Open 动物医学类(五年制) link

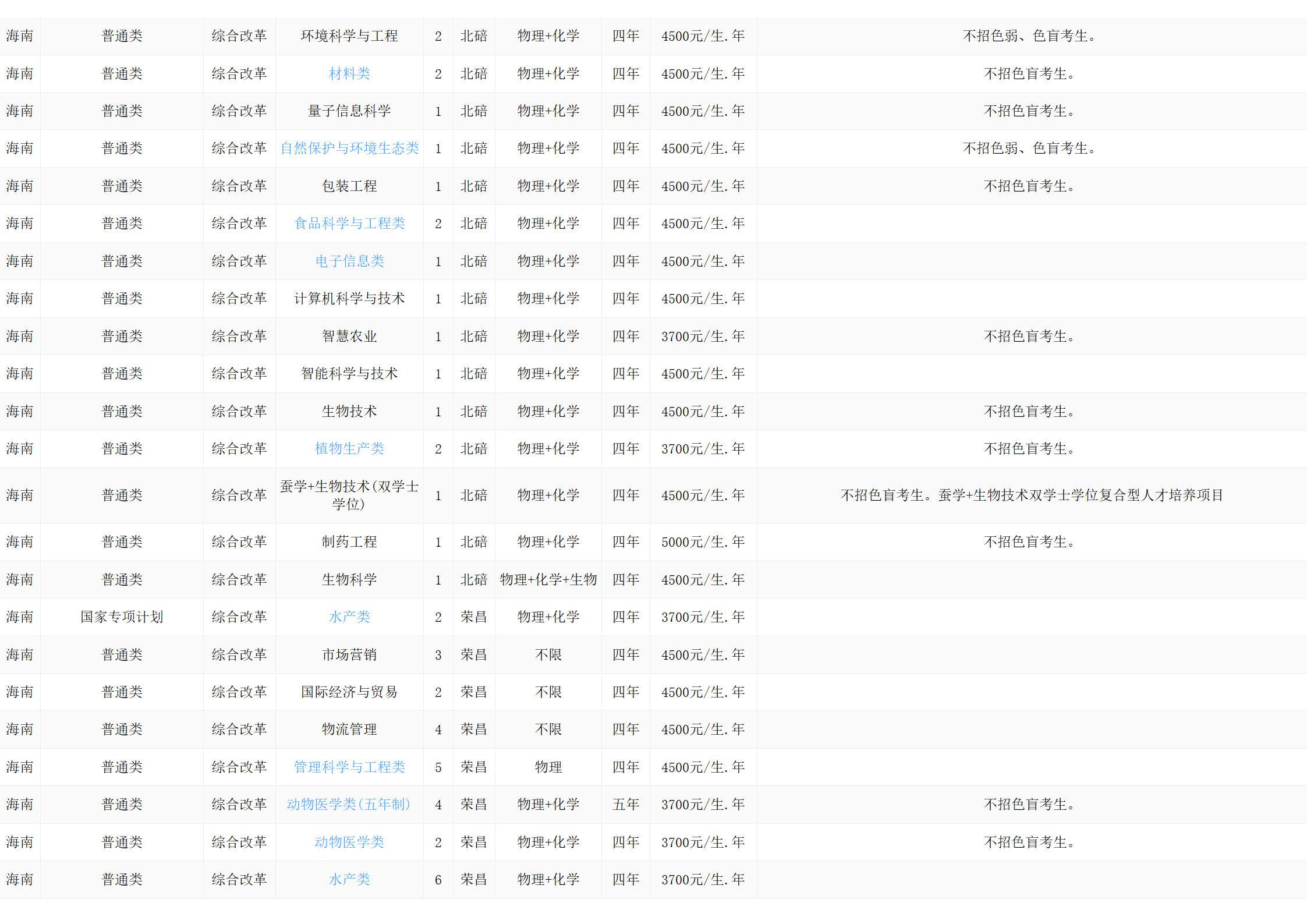349,805
